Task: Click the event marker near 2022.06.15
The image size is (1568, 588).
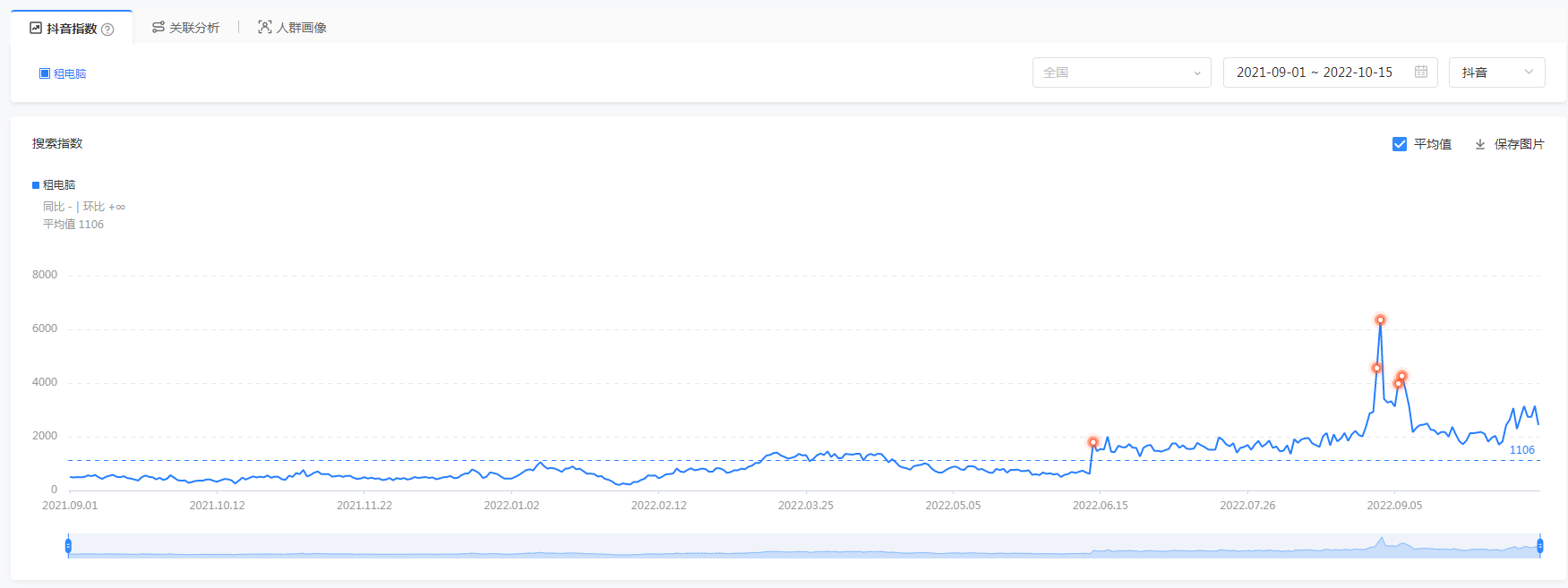Action: pos(1093,442)
